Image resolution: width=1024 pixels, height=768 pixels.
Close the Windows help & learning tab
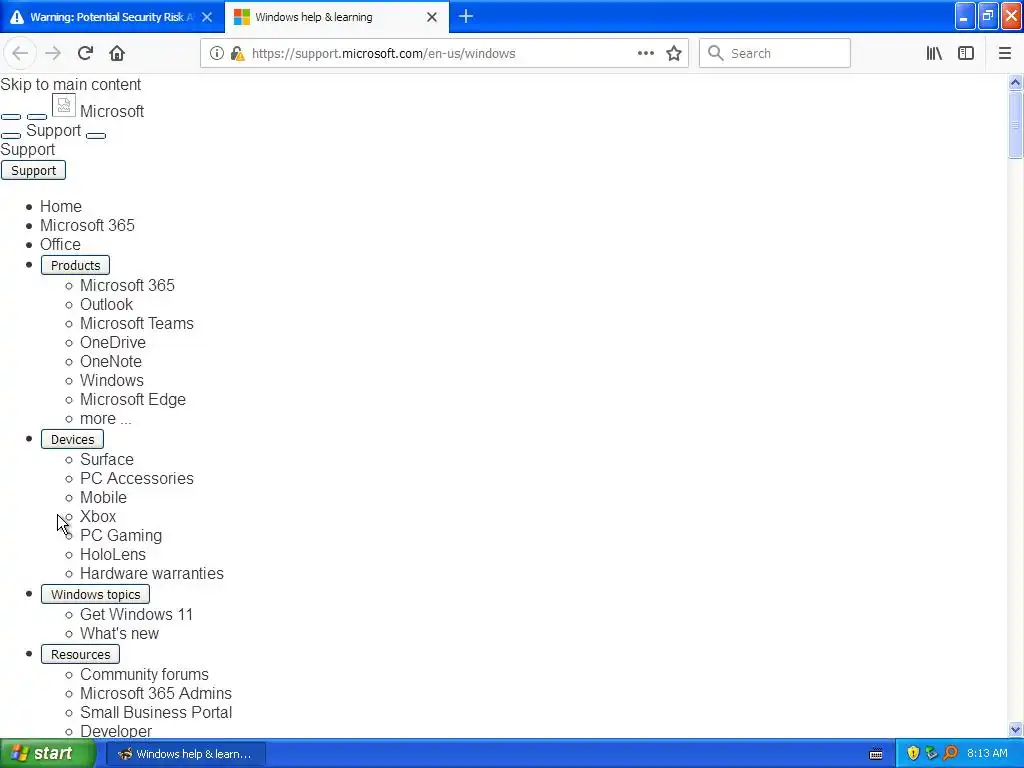pos(432,17)
